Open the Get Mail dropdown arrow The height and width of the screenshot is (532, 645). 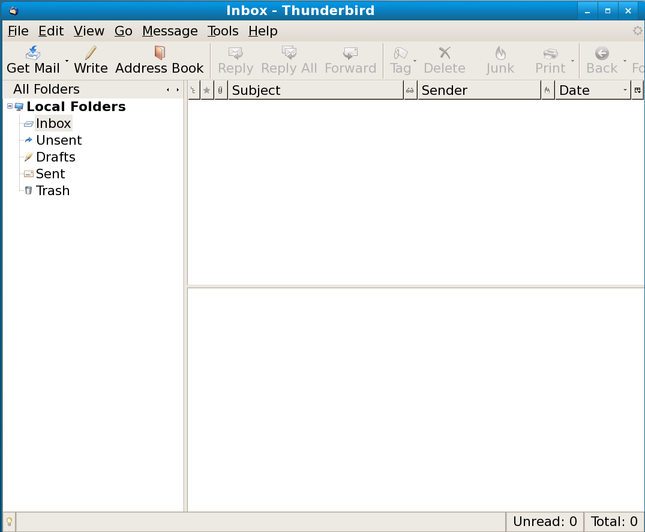pyautogui.click(x=67, y=61)
